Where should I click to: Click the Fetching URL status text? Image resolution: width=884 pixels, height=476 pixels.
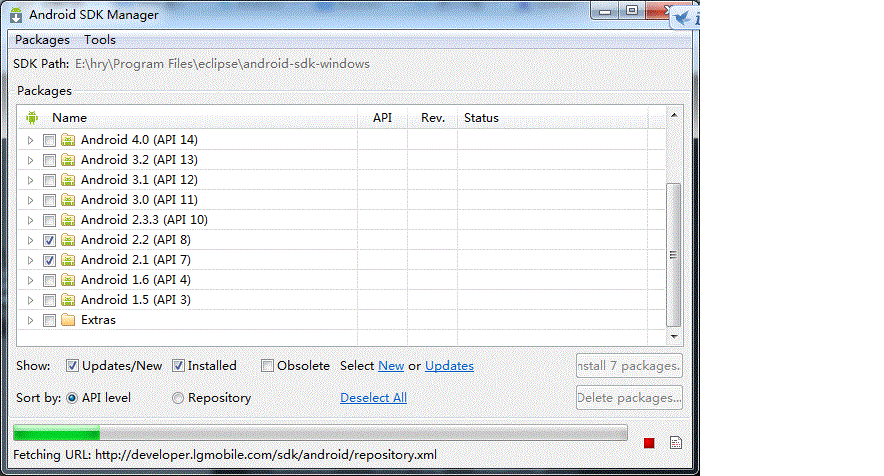pyautogui.click(x=225, y=455)
